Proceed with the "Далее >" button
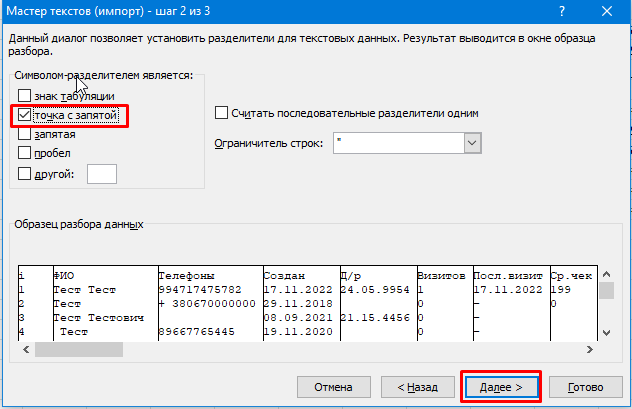 coord(501,387)
